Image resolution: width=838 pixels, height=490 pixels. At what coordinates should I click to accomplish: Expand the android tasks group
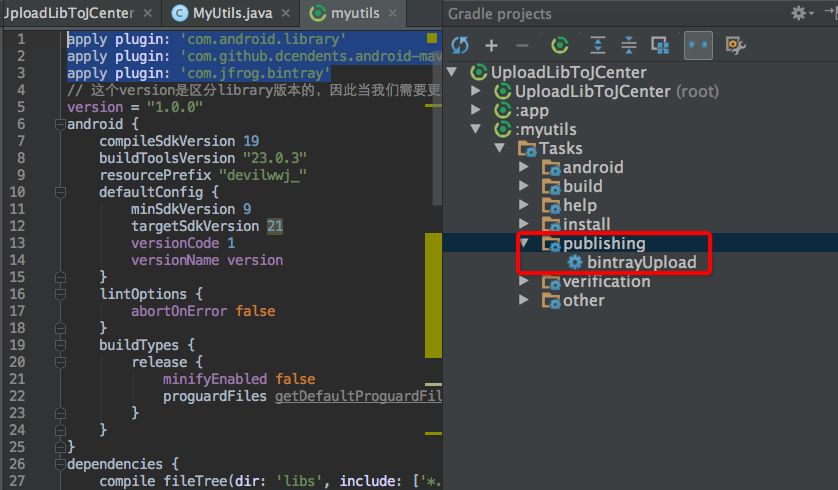tap(524, 167)
